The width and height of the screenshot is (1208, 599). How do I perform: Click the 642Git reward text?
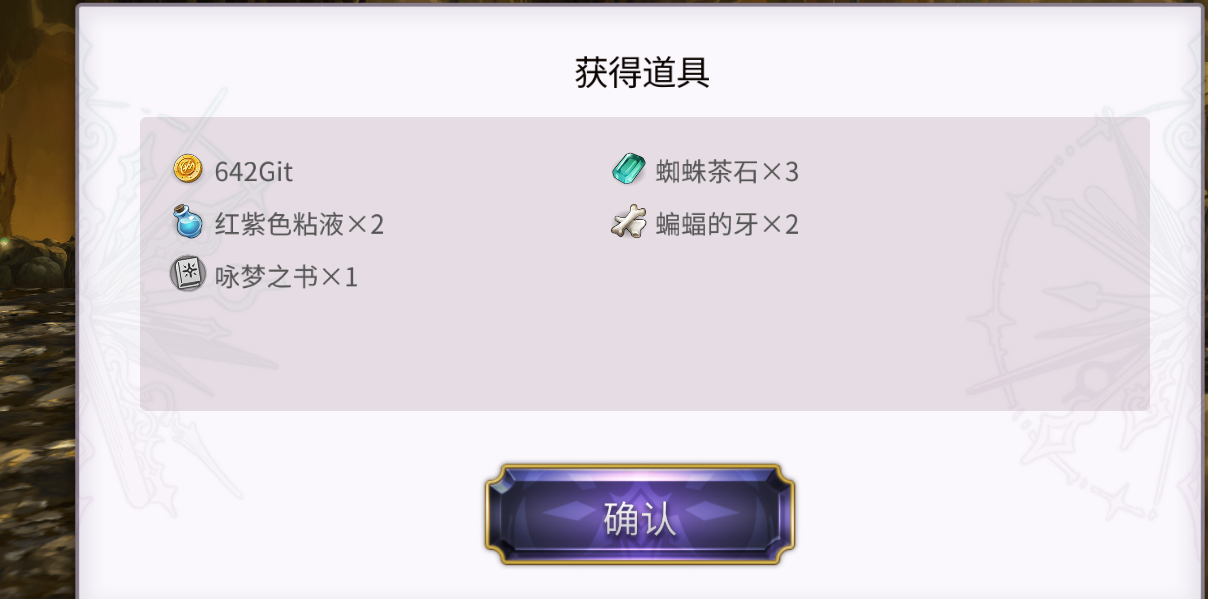[x=254, y=172]
